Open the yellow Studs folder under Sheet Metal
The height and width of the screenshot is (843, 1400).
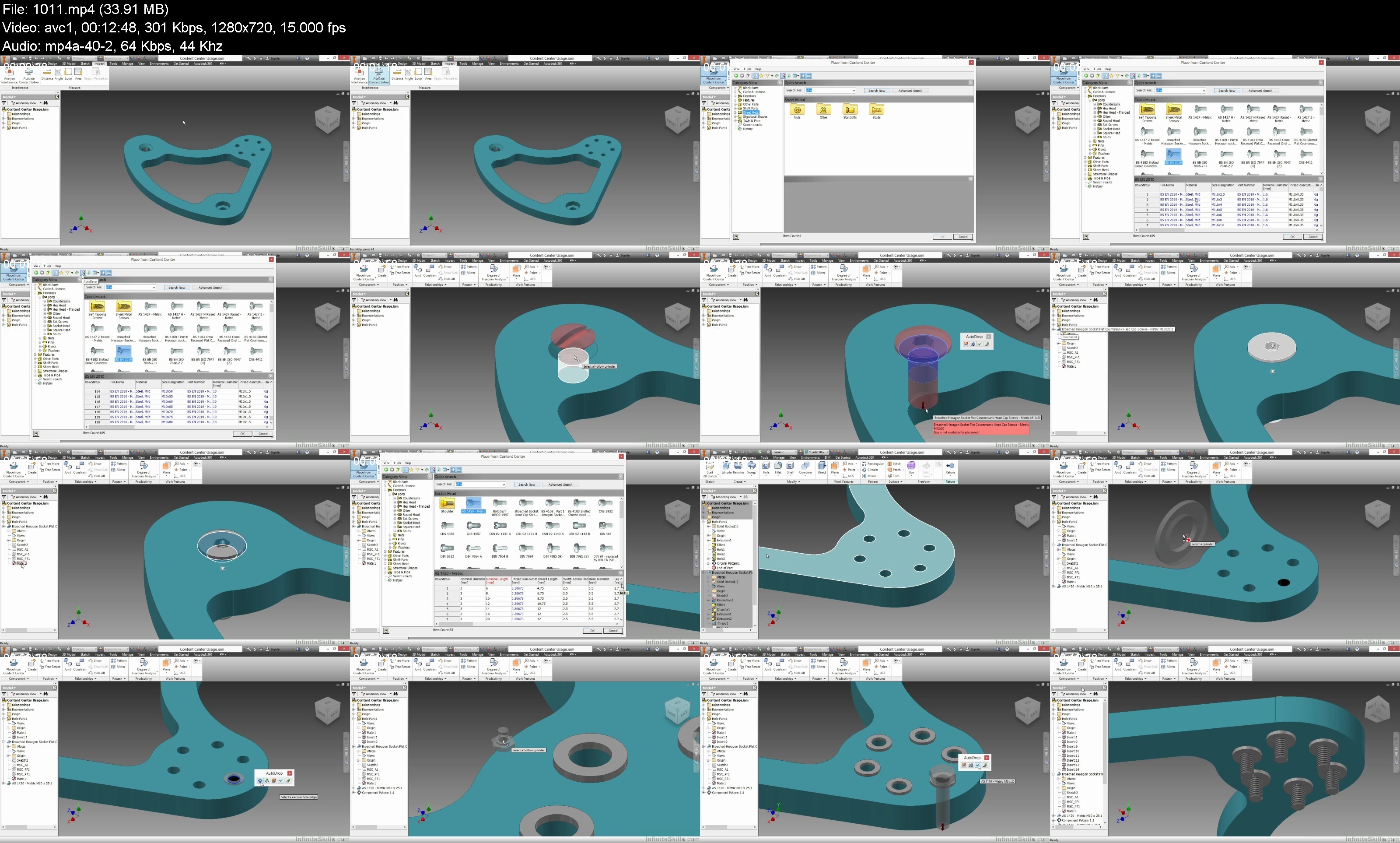tap(877, 110)
